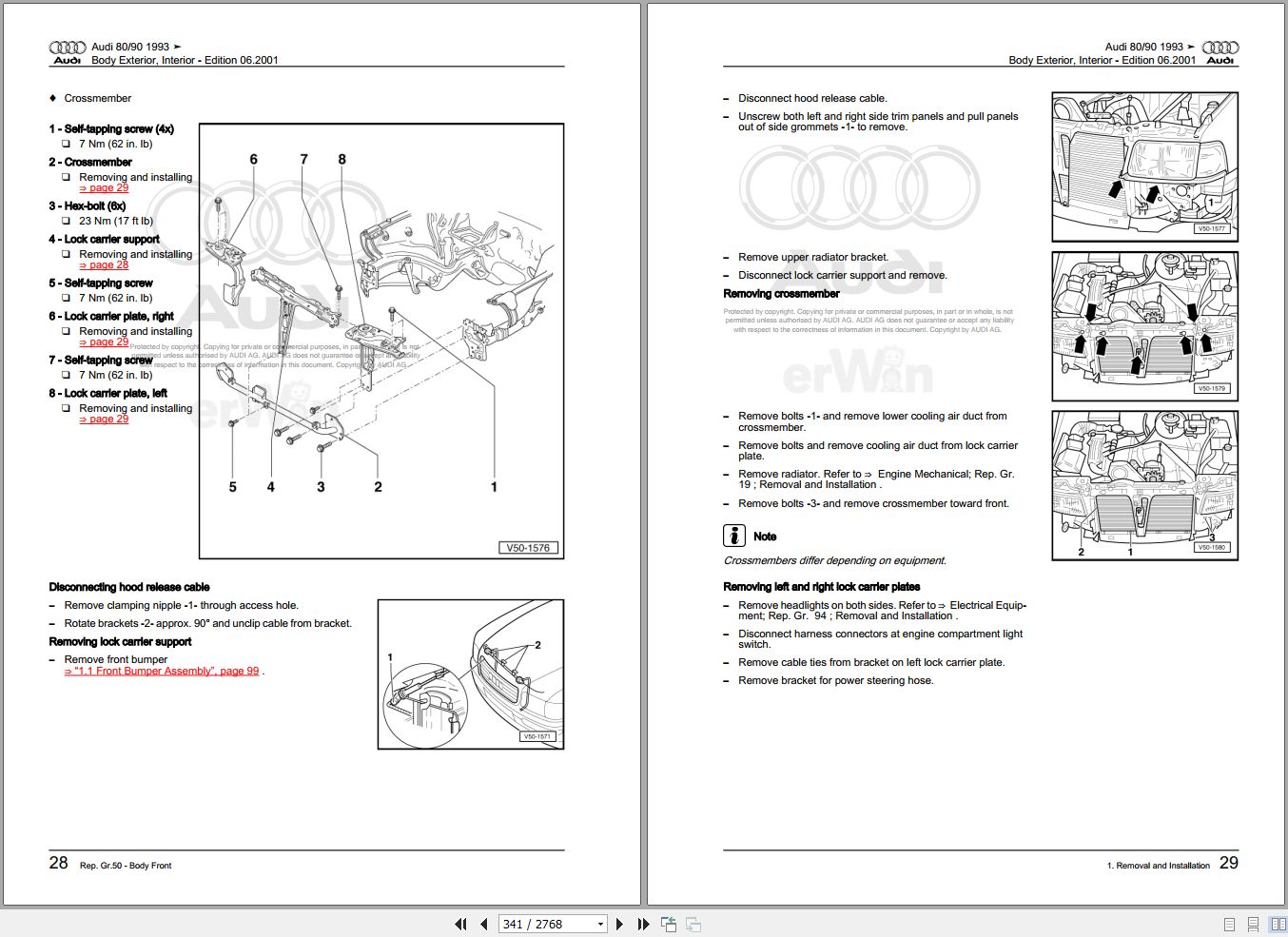Click the V50-1580 radiator illustration
Viewport: 1288px width, 937px height.
[x=1145, y=485]
